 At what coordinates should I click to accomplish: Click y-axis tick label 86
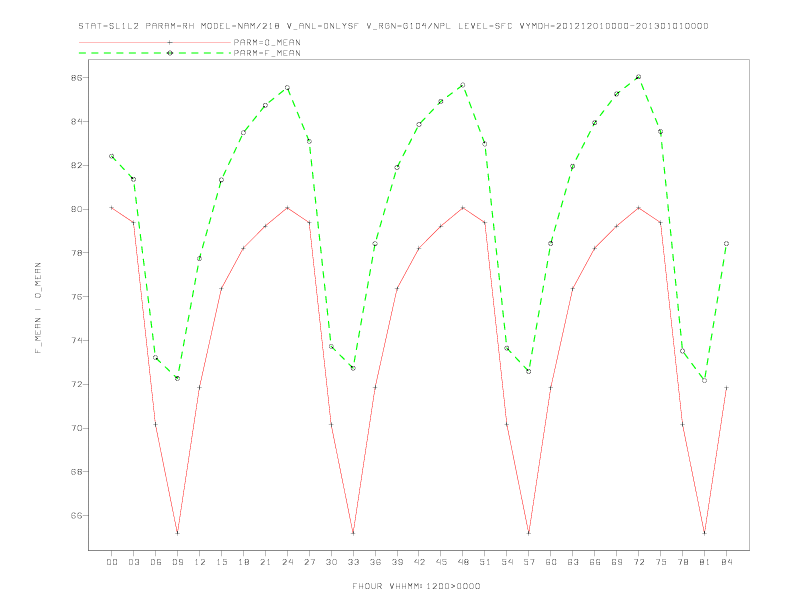click(x=77, y=78)
